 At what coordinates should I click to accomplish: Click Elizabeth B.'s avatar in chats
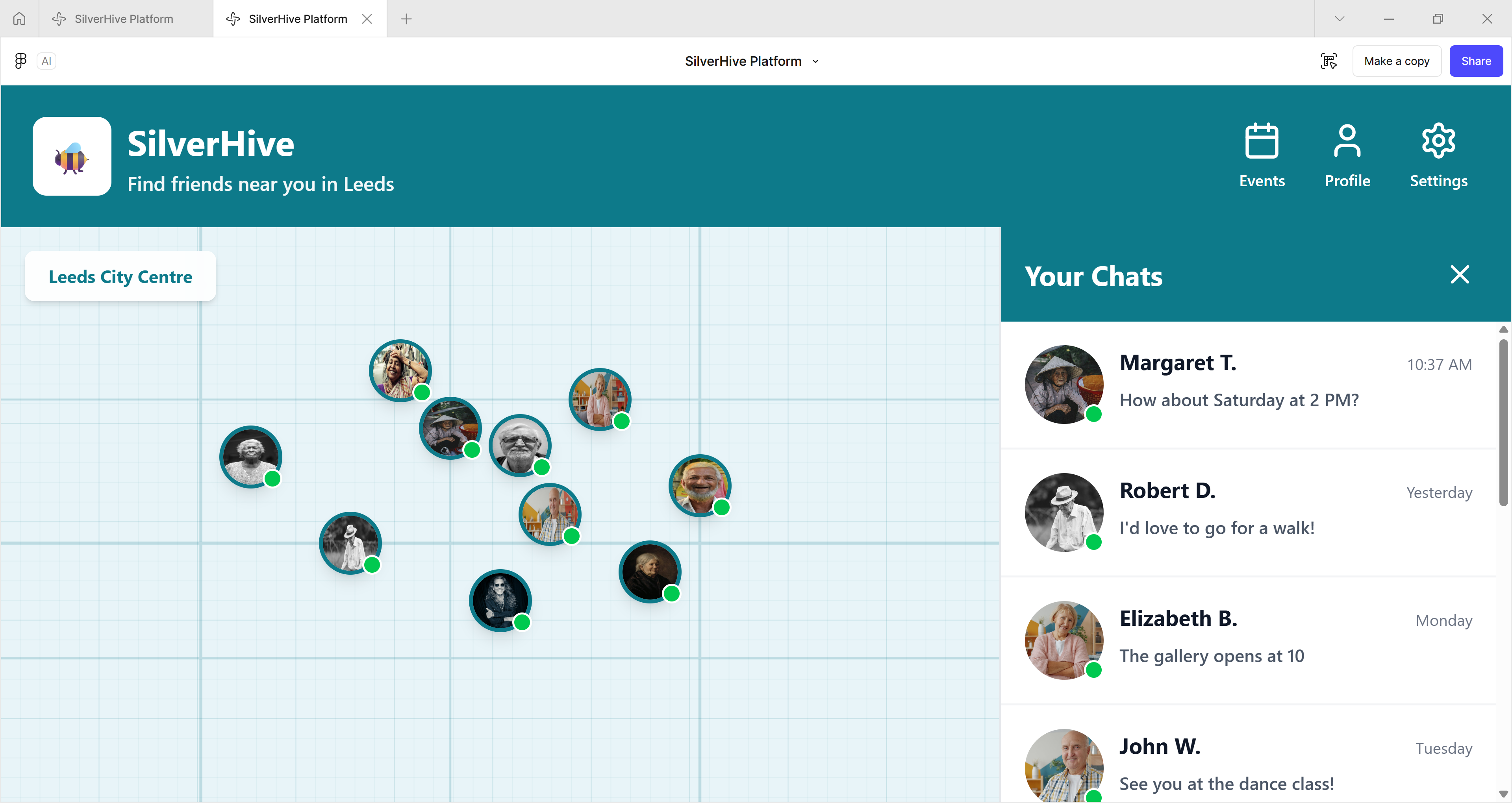pos(1064,640)
